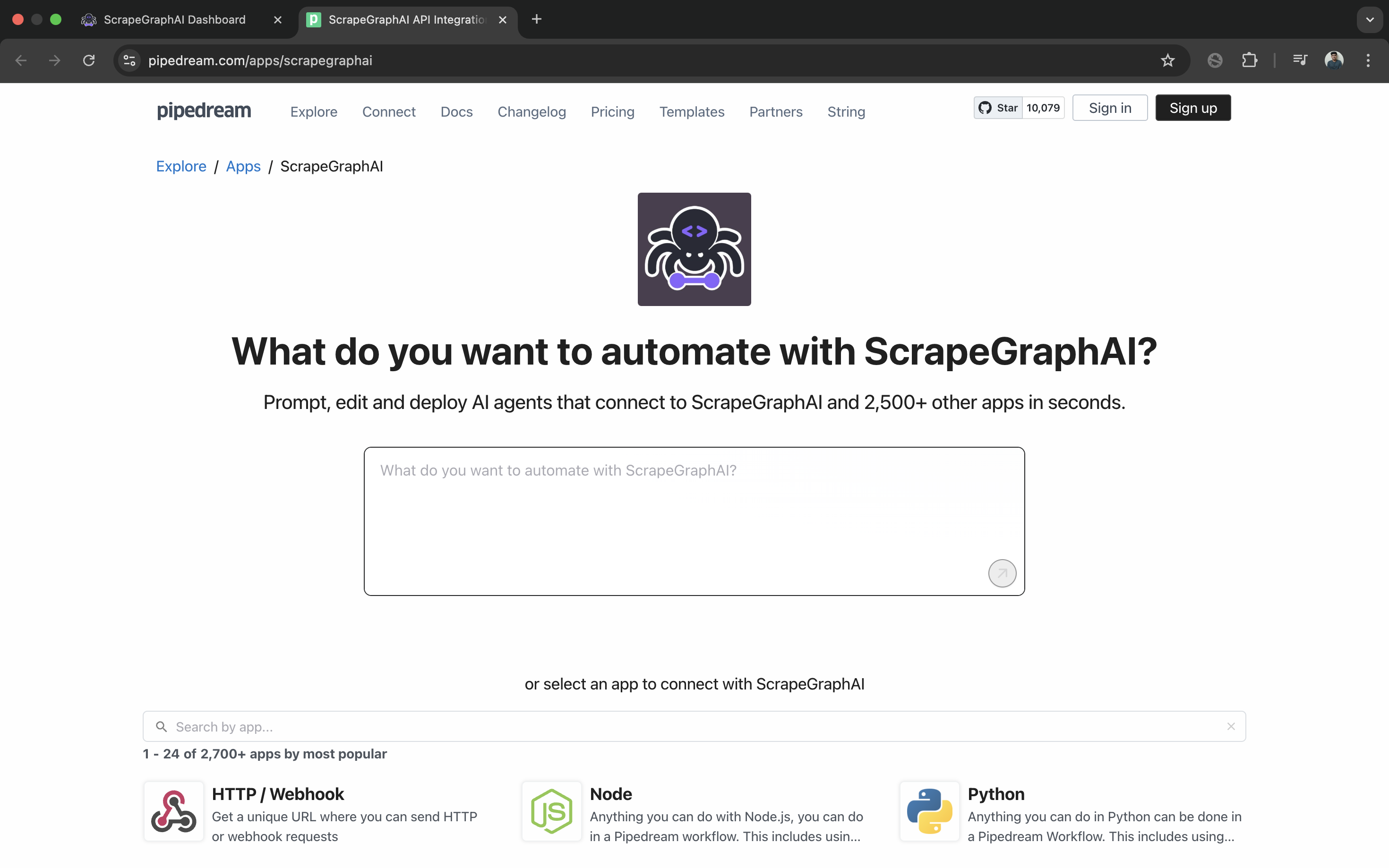Image resolution: width=1389 pixels, height=868 pixels.
Task: Click the Apps breadcrumb link
Action: click(x=243, y=166)
